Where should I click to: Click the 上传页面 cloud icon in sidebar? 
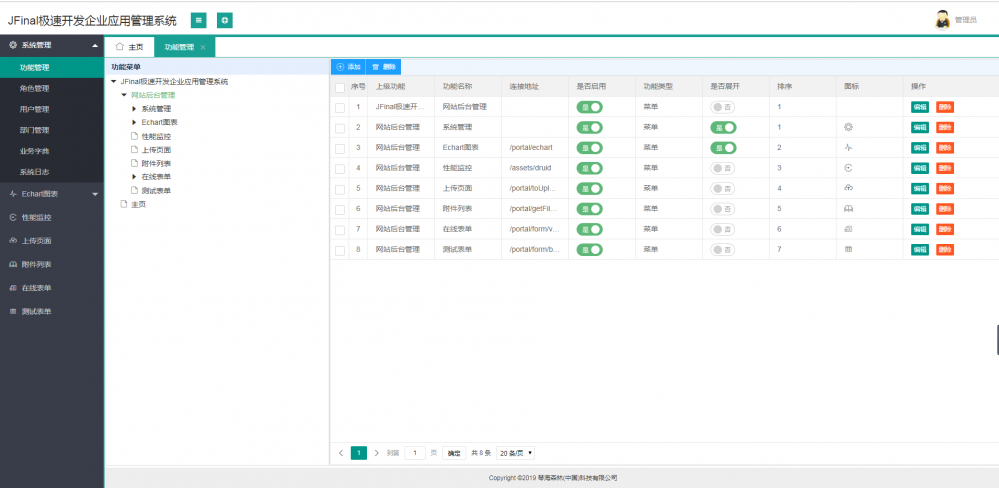pyautogui.click(x=13, y=241)
